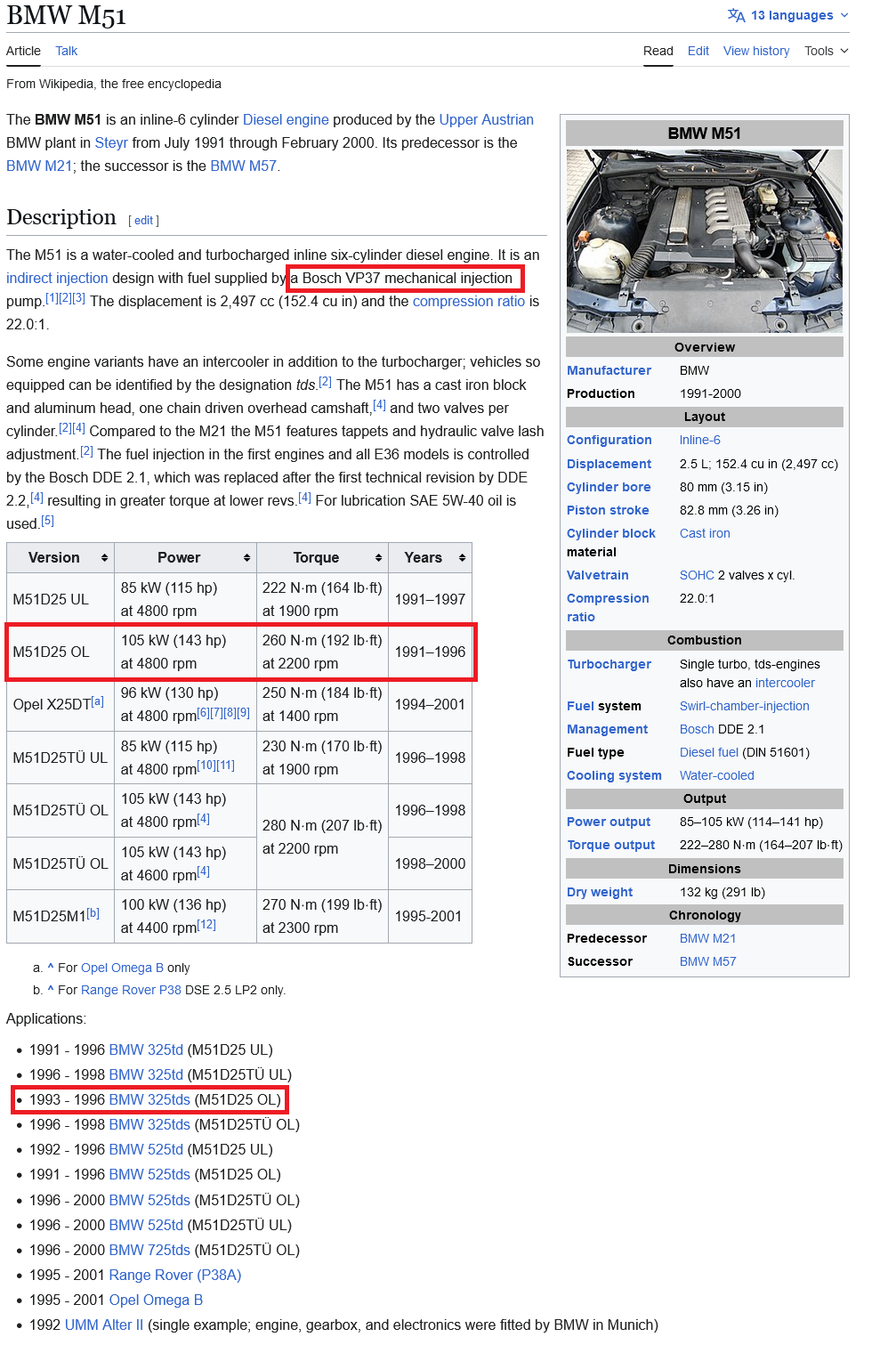The height and width of the screenshot is (1345, 896).
Task: Open 1991 - 1996 BMW 325td link
Action: coord(146,1049)
